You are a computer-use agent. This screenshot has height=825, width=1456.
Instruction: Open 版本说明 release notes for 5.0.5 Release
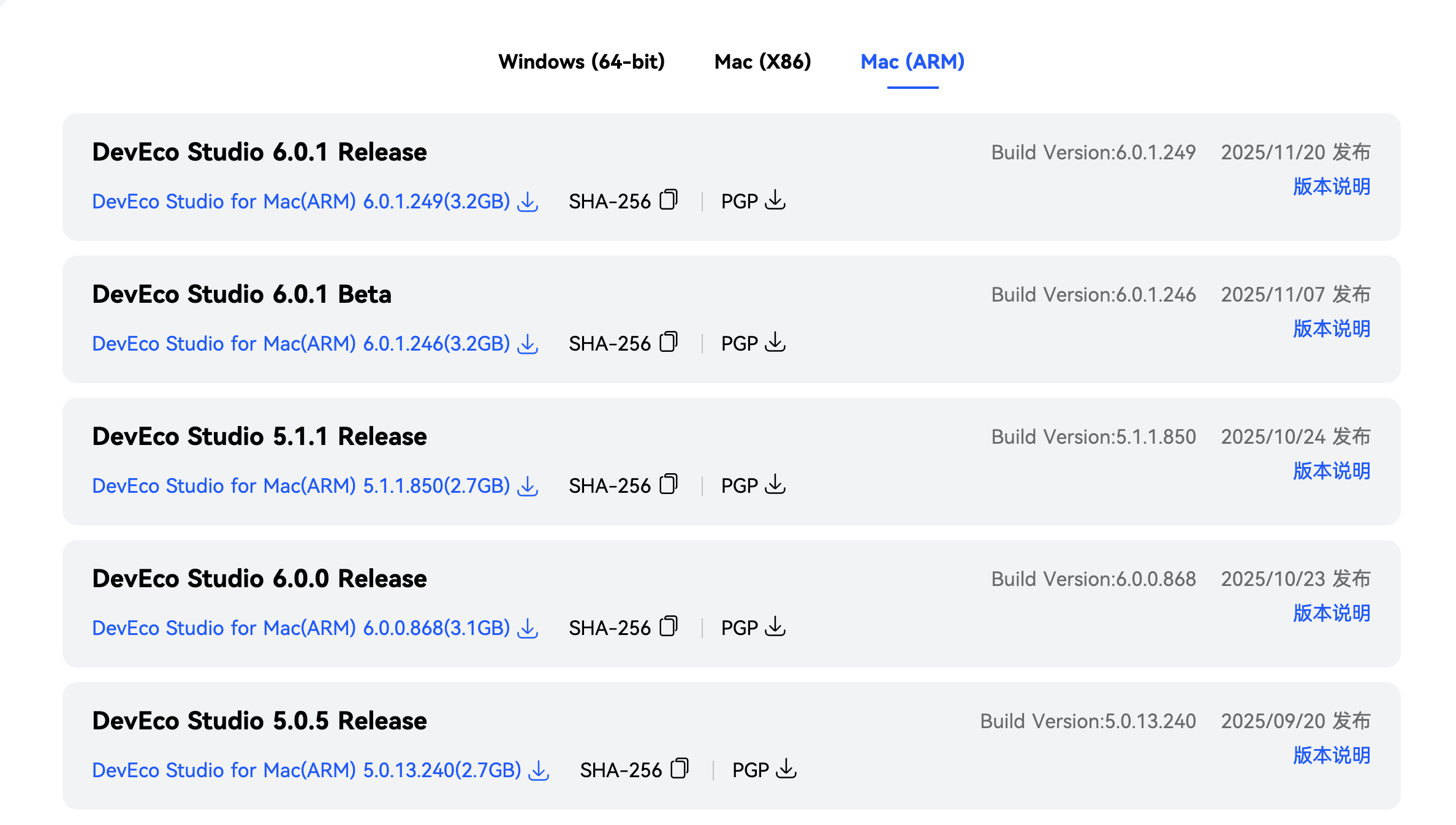coord(1331,755)
